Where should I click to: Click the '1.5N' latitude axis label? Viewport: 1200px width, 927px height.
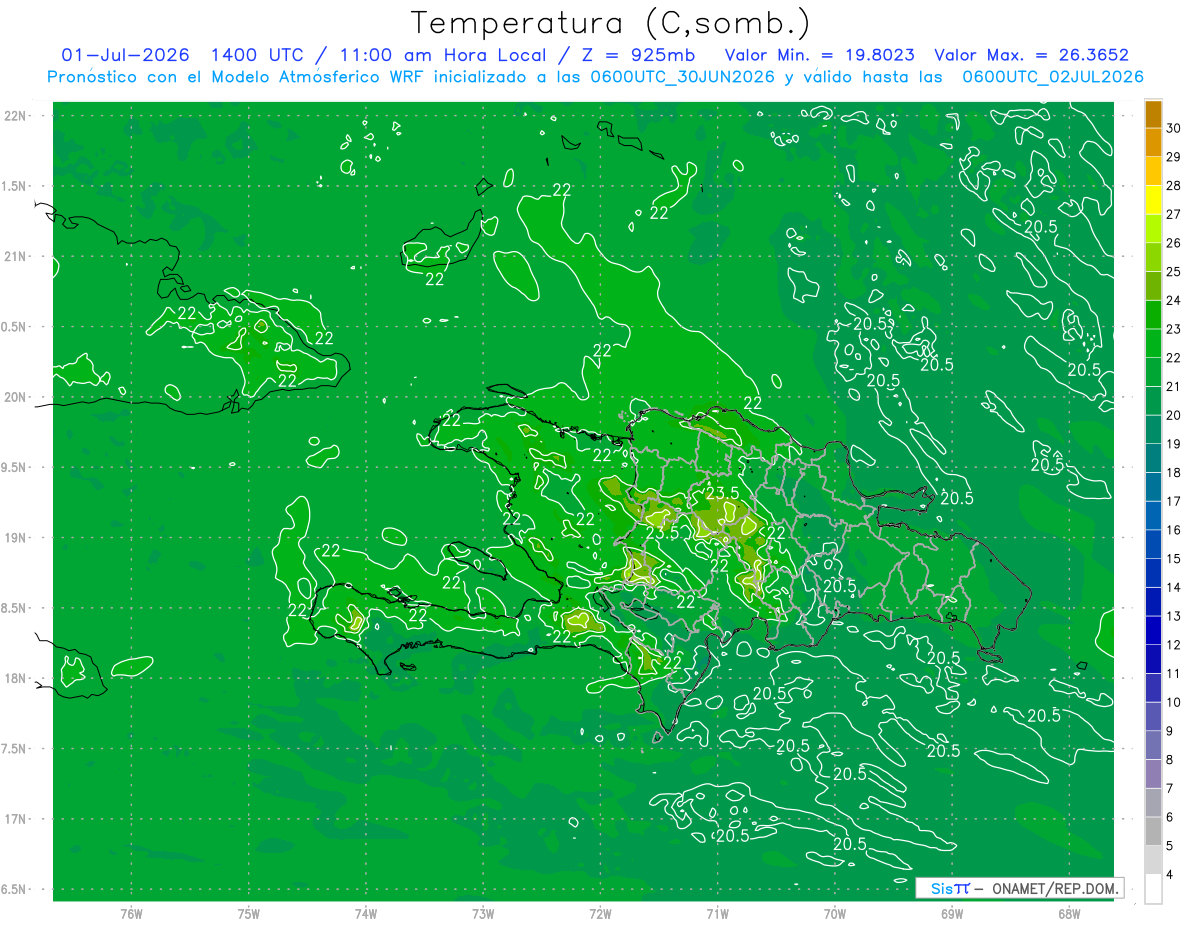coord(14,186)
